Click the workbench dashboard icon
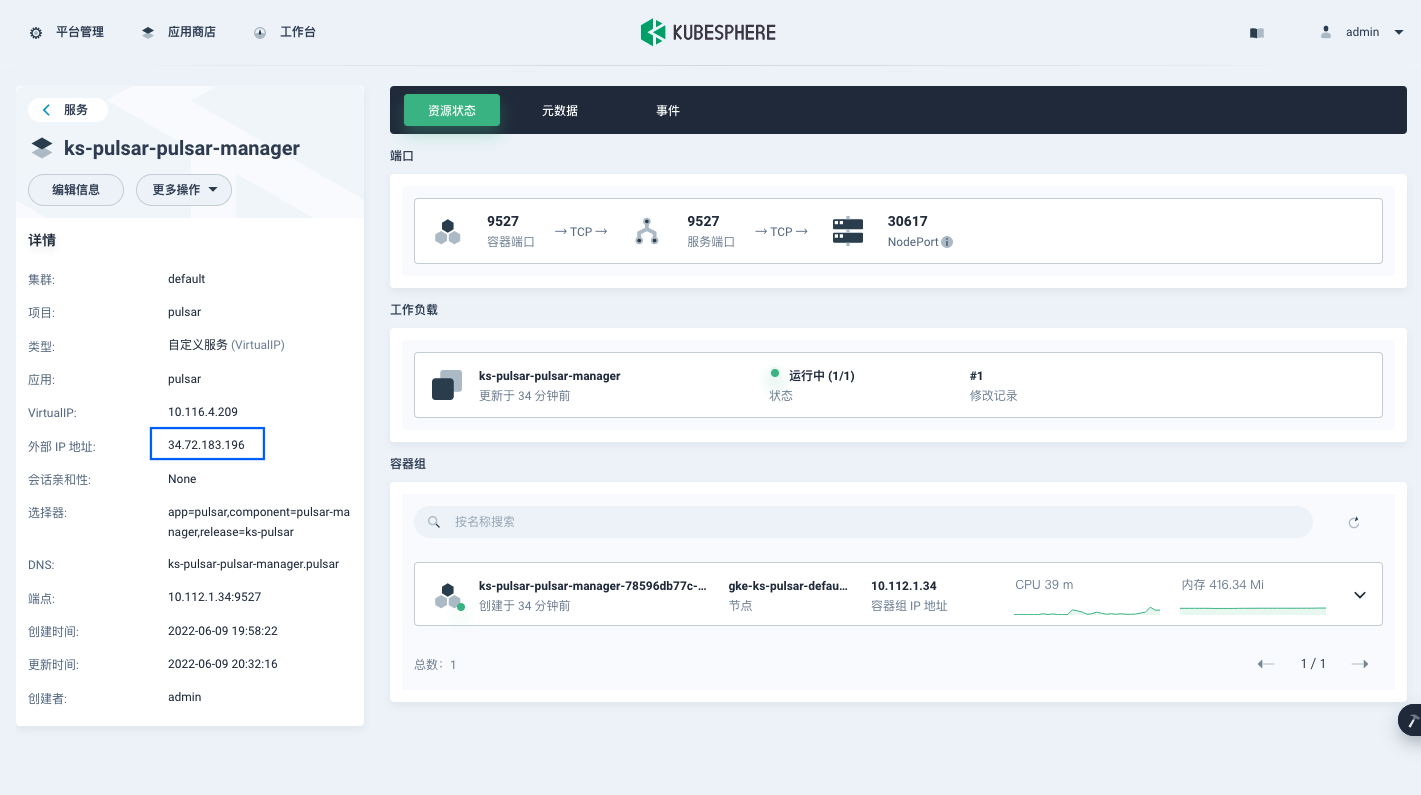This screenshot has width=1421, height=795. click(x=260, y=32)
